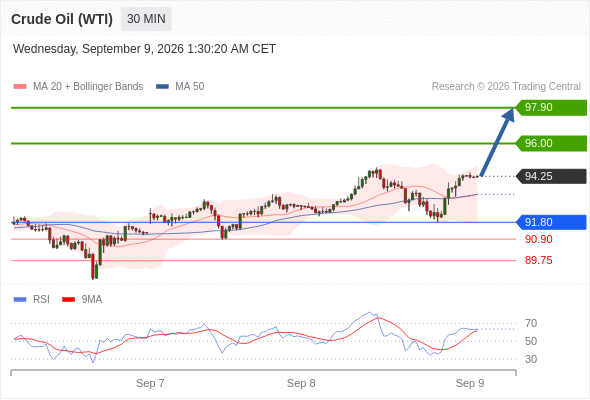
Task: Click the MA 20 + Bollinger Bands swatch
Action: (20, 87)
